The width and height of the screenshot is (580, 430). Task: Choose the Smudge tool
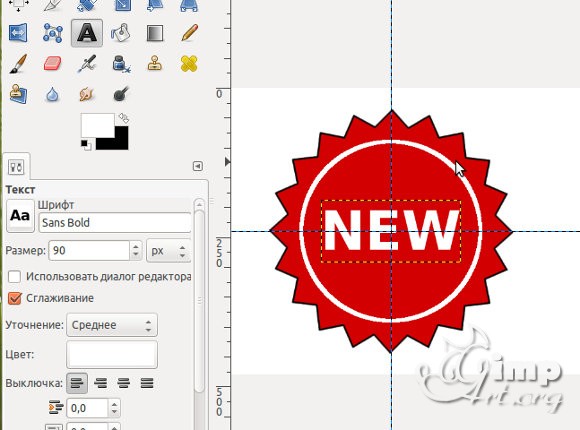(x=87, y=94)
